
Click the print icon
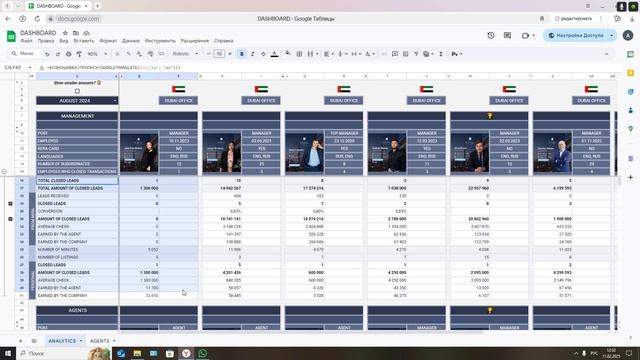coord(68,54)
